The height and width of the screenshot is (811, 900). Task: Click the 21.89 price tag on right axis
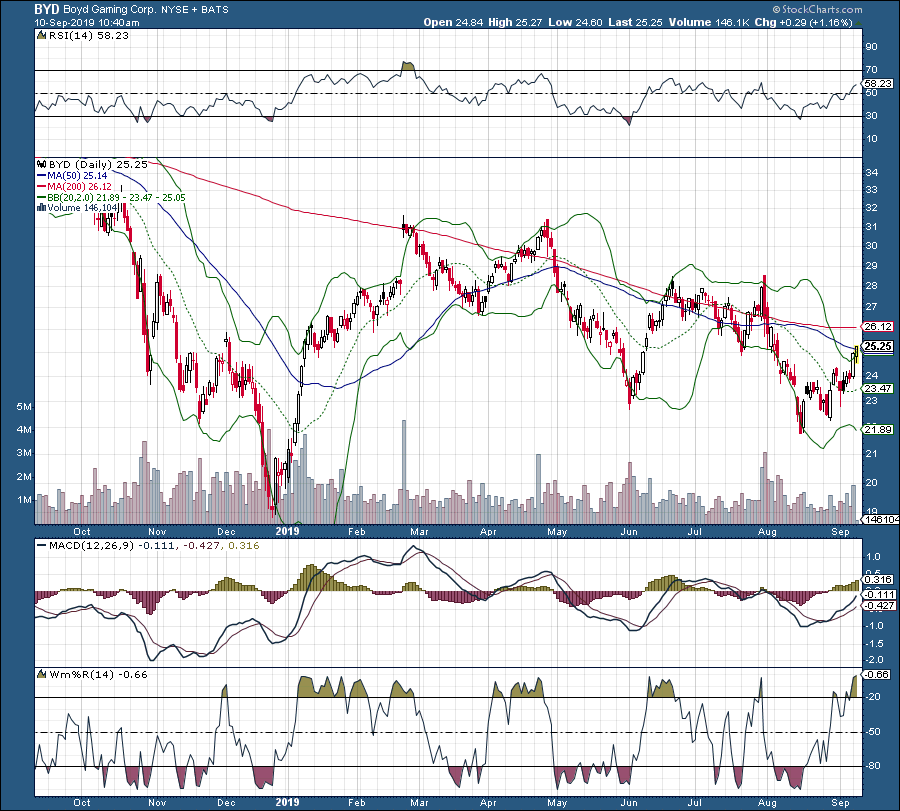pos(878,429)
